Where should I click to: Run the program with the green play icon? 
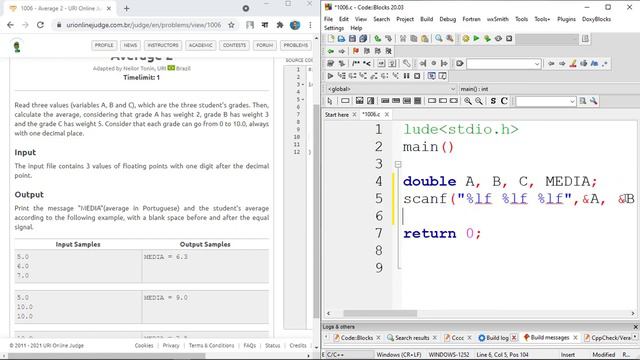(476, 38)
